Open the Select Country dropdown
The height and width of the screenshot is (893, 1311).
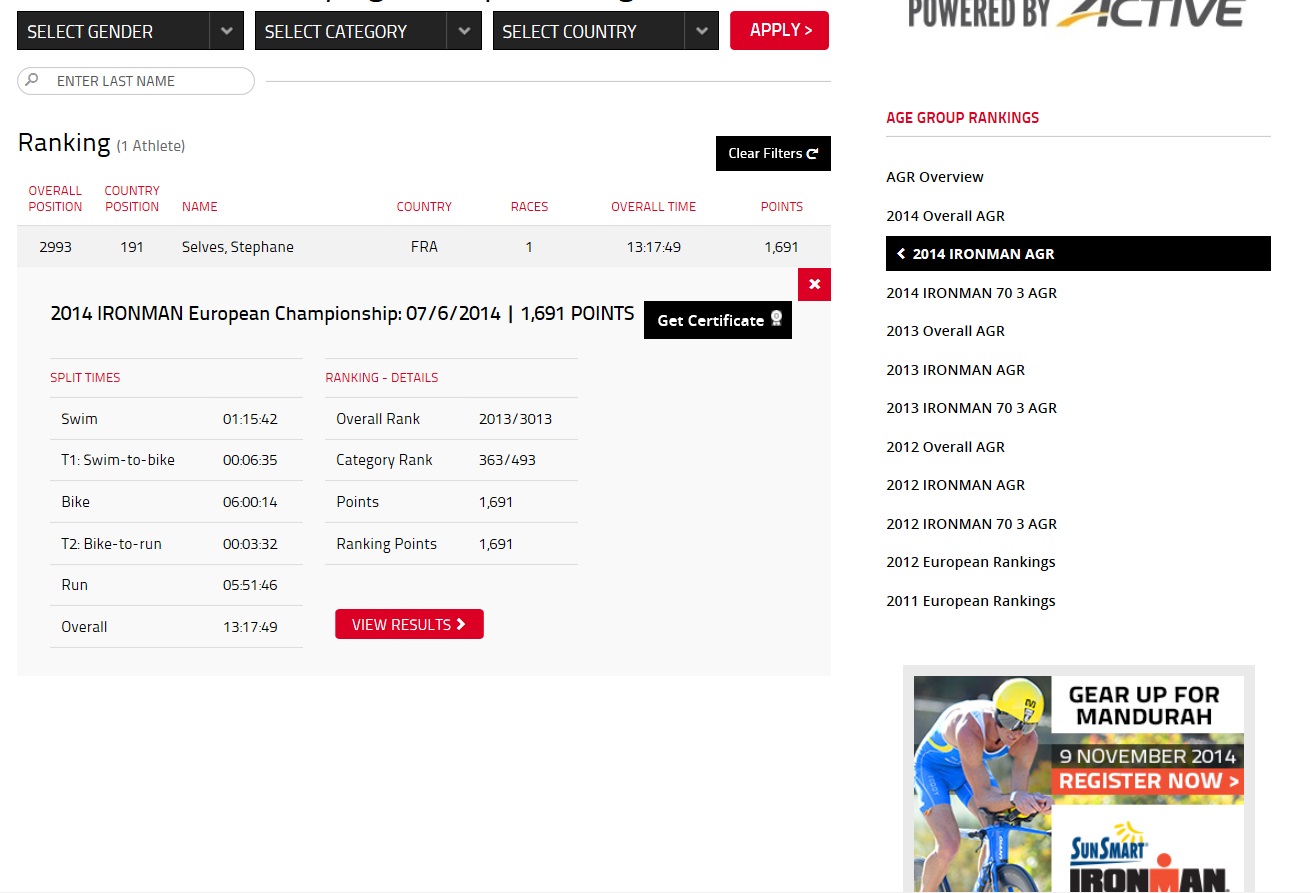pyautogui.click(x=605, y=31)
